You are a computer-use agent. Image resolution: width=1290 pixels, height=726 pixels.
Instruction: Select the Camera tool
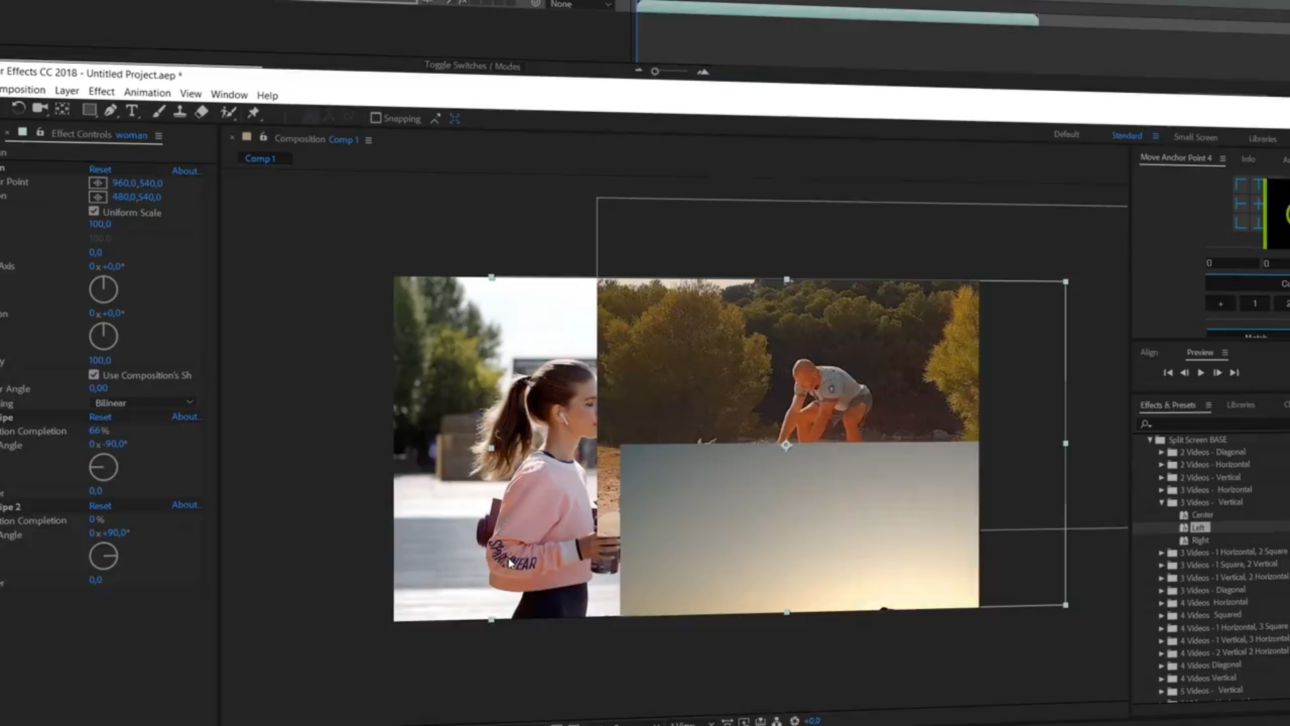(40, 110)
